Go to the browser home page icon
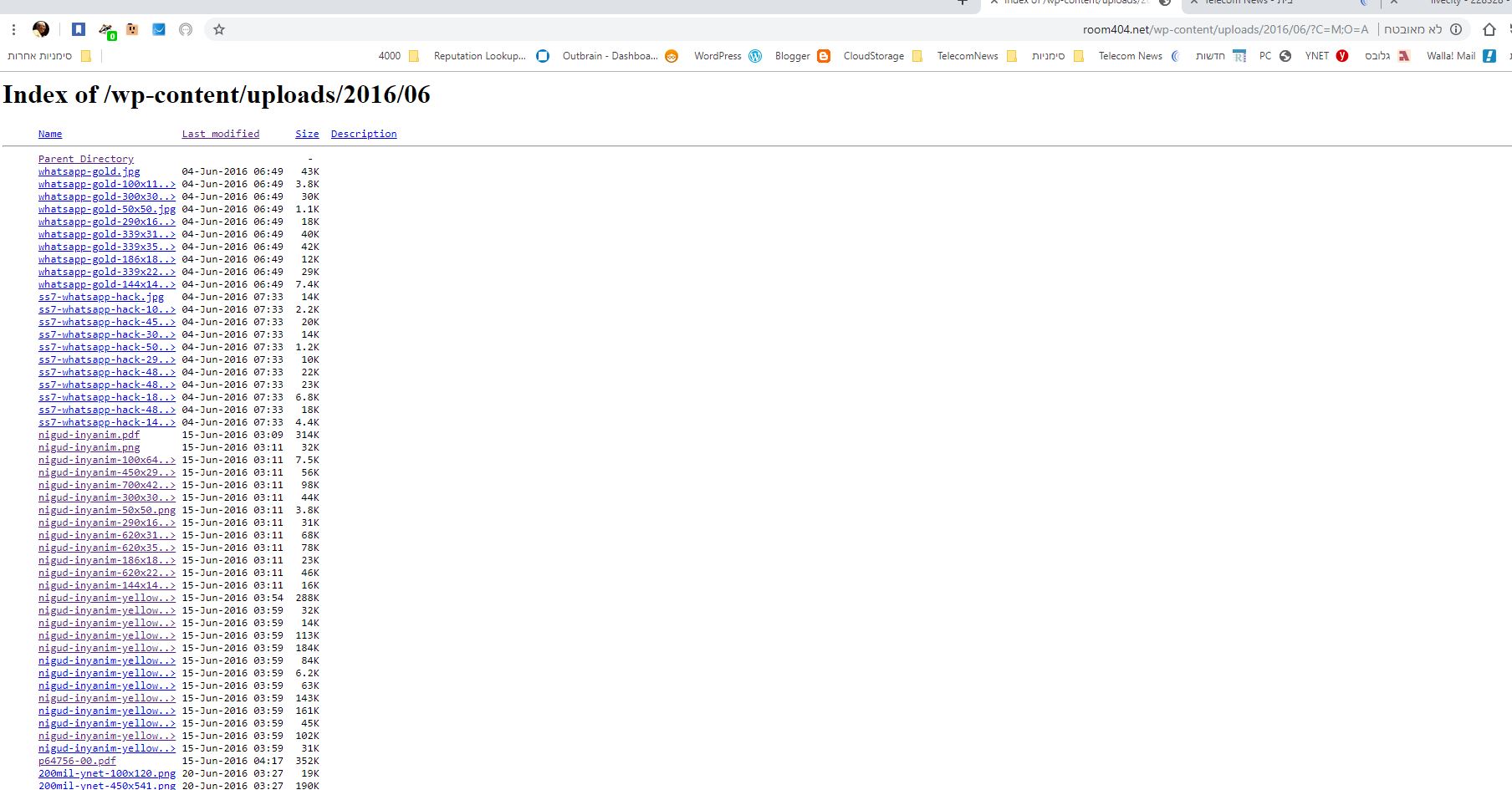The height and width of the screenshot is (790, 1512). [x=1489, y=29]
